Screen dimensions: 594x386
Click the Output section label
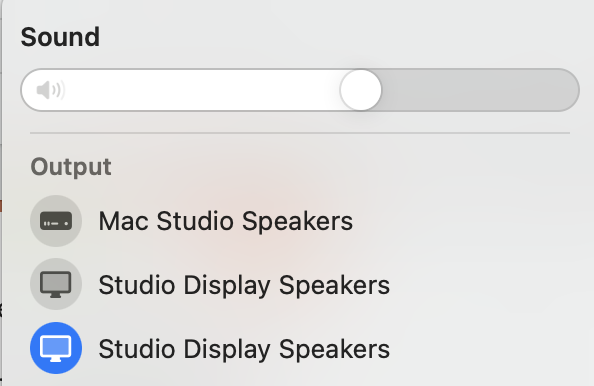(x=71, y=167)
